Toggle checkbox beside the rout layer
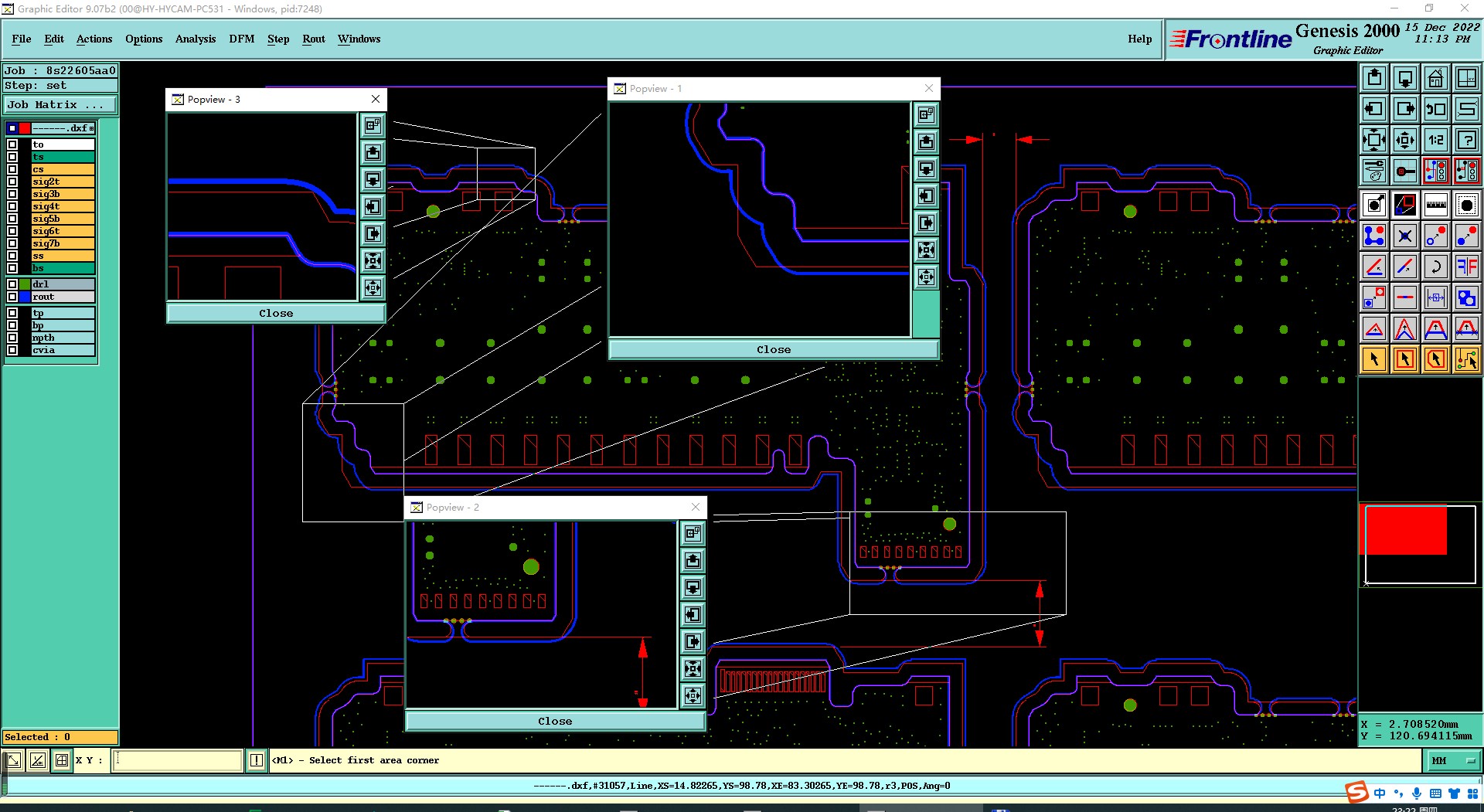The height and width of the screenshot is (812, 1484). (x=12, y=297)
